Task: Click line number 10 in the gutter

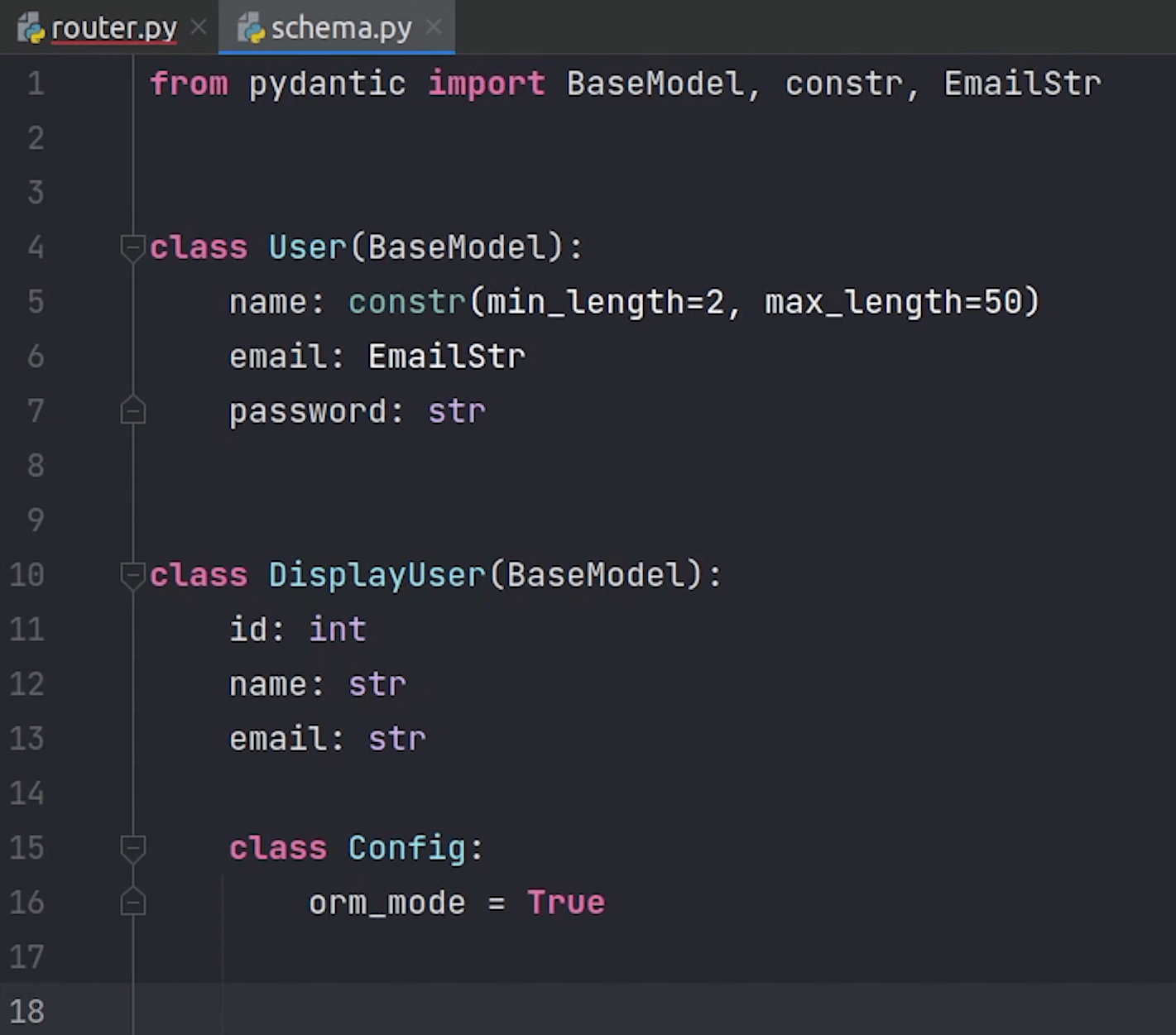Action: coord(26,575)
